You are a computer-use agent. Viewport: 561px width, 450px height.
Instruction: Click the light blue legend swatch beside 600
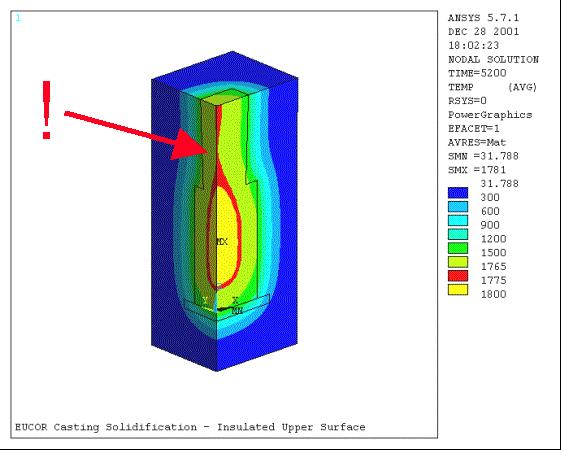(x=458, y=207)
